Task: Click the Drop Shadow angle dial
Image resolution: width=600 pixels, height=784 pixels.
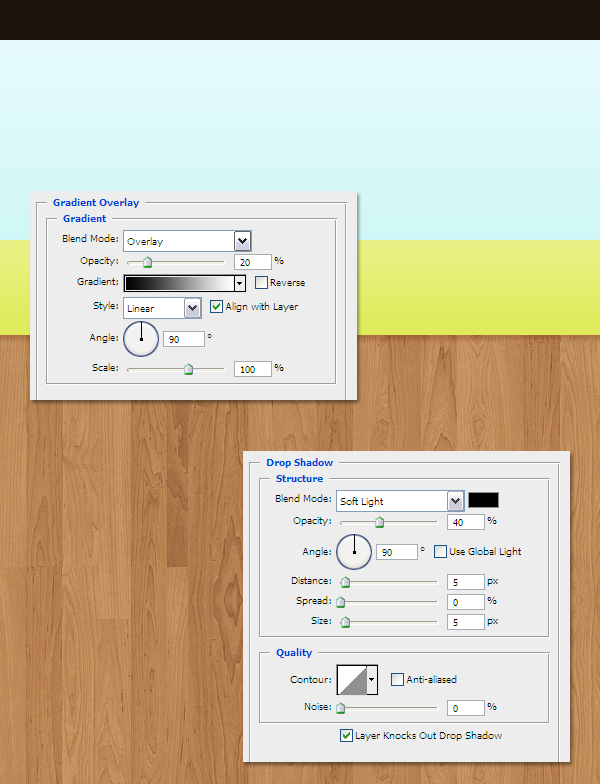Action: [354, 552]
